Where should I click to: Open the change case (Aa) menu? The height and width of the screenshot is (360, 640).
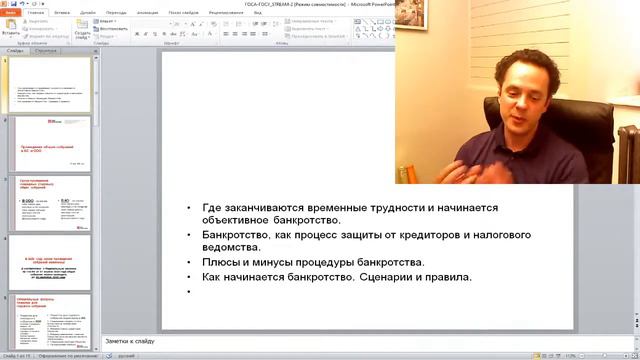tap(195, 34)
